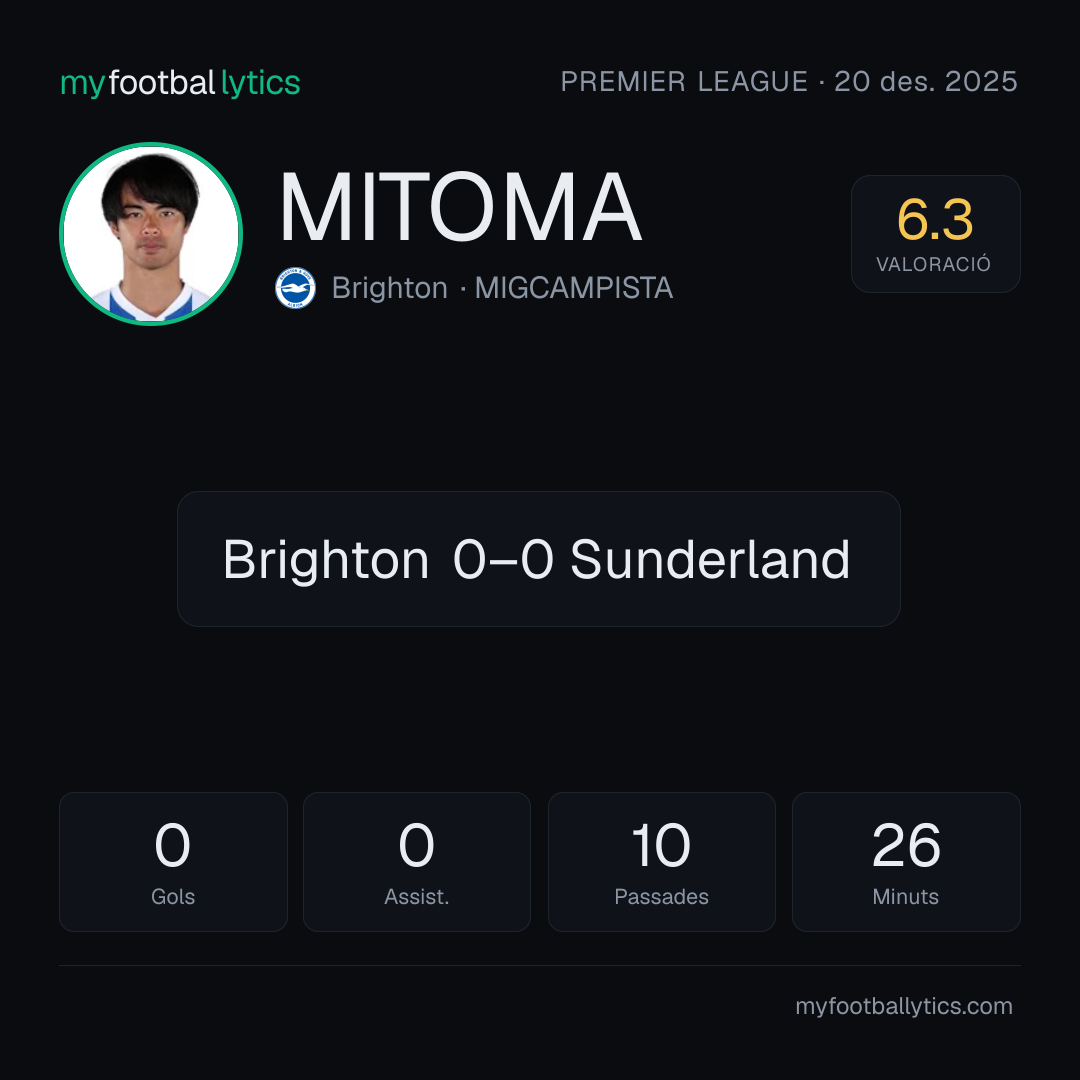Click the 10 passes value
The height and width of the screenshot is (1080, 1080).
(661, 845)
